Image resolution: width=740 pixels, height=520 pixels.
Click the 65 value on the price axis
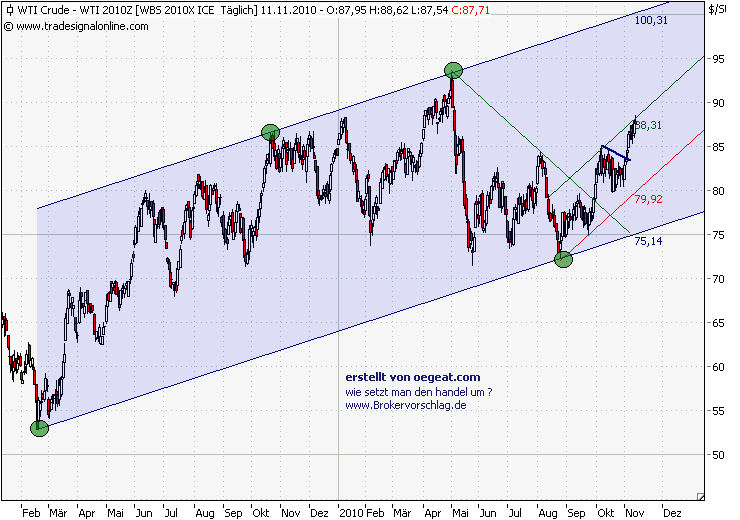(718, 323)
